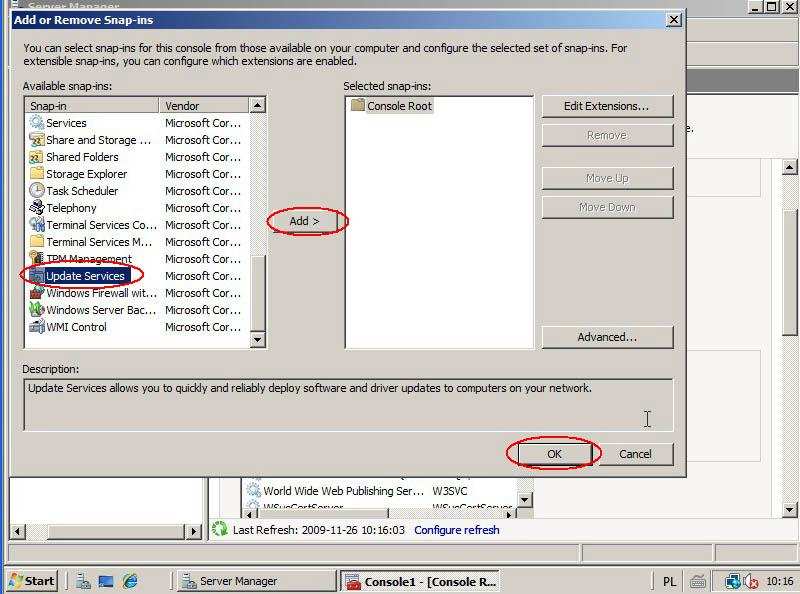Click services list scroll down arrow in Server Manager
This screenshot has width=800, height=594.
coord(525,499)
